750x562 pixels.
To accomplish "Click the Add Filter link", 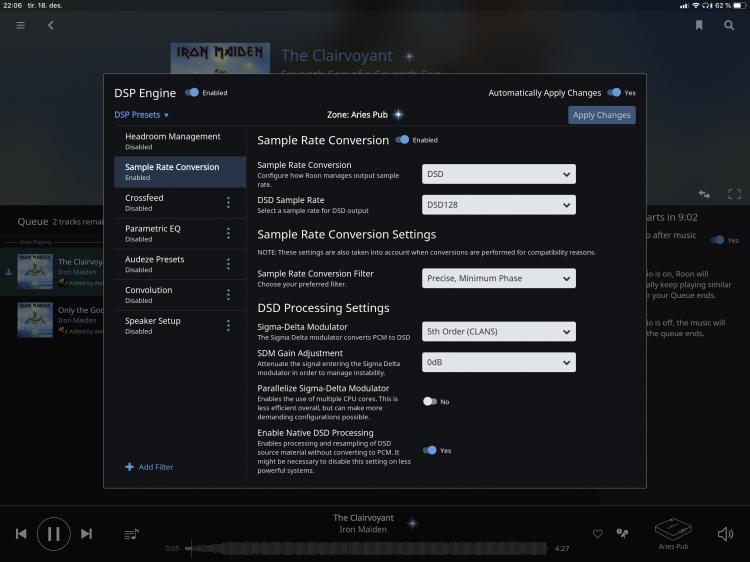I will [x=156, y=467].
